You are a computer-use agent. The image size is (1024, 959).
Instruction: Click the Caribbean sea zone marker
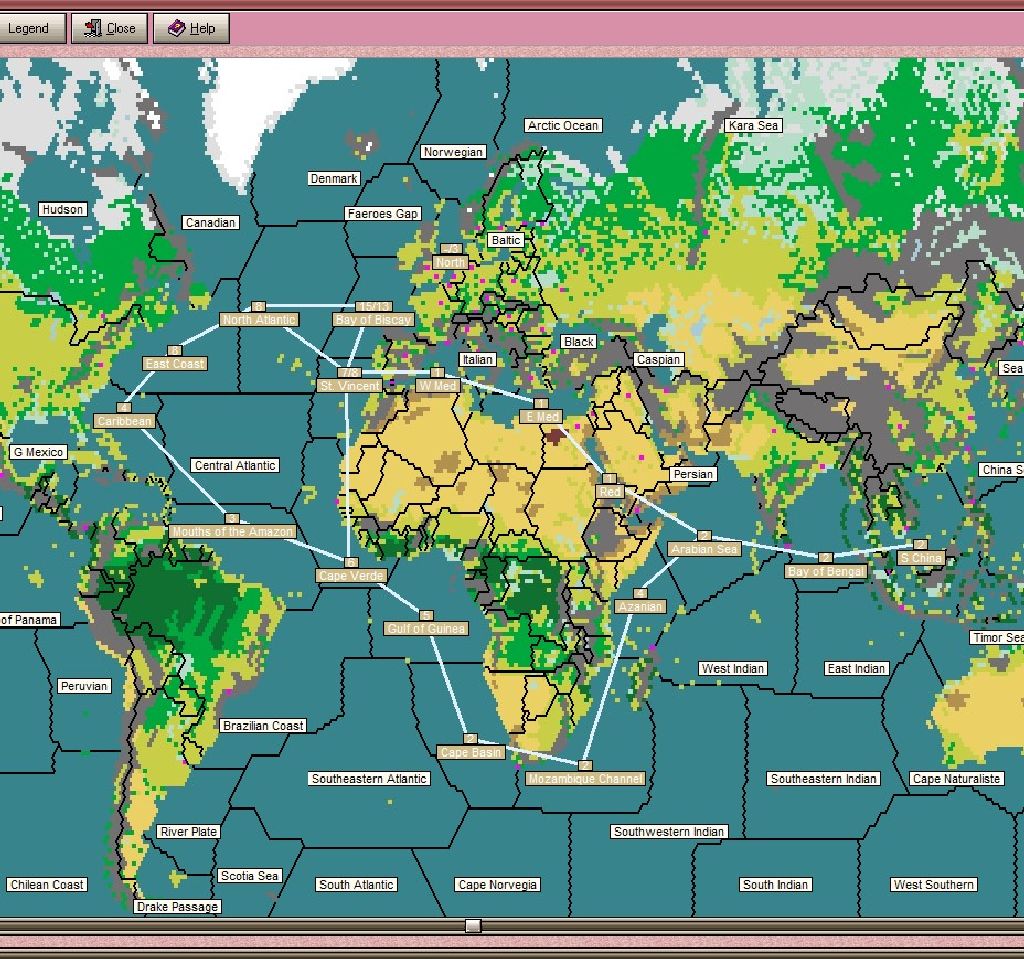[x=122, y=421]
